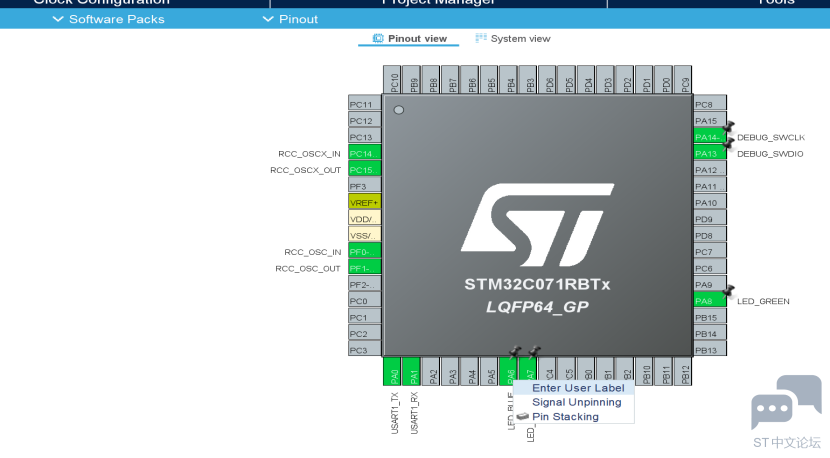
Task: Select unassigned pin PC13
Action: coord(364,137)
